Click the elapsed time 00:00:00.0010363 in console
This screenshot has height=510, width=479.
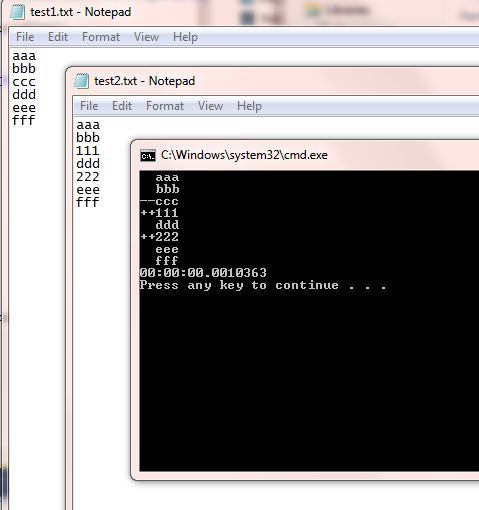203,273
